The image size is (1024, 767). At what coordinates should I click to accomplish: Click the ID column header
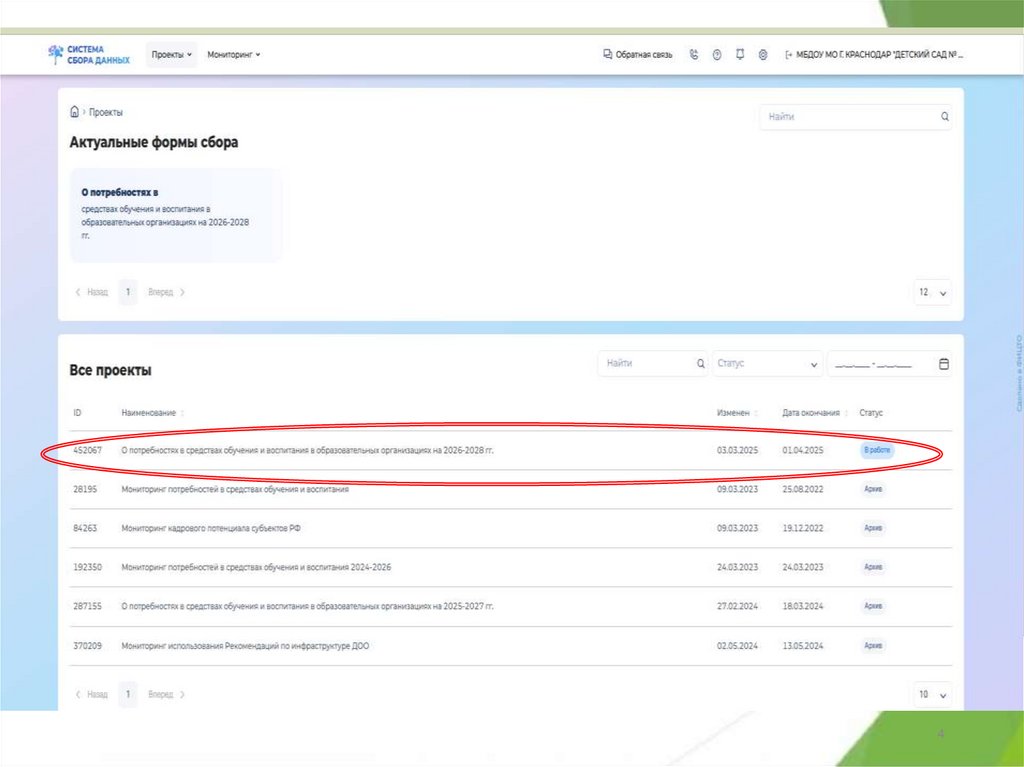[77, 413]
